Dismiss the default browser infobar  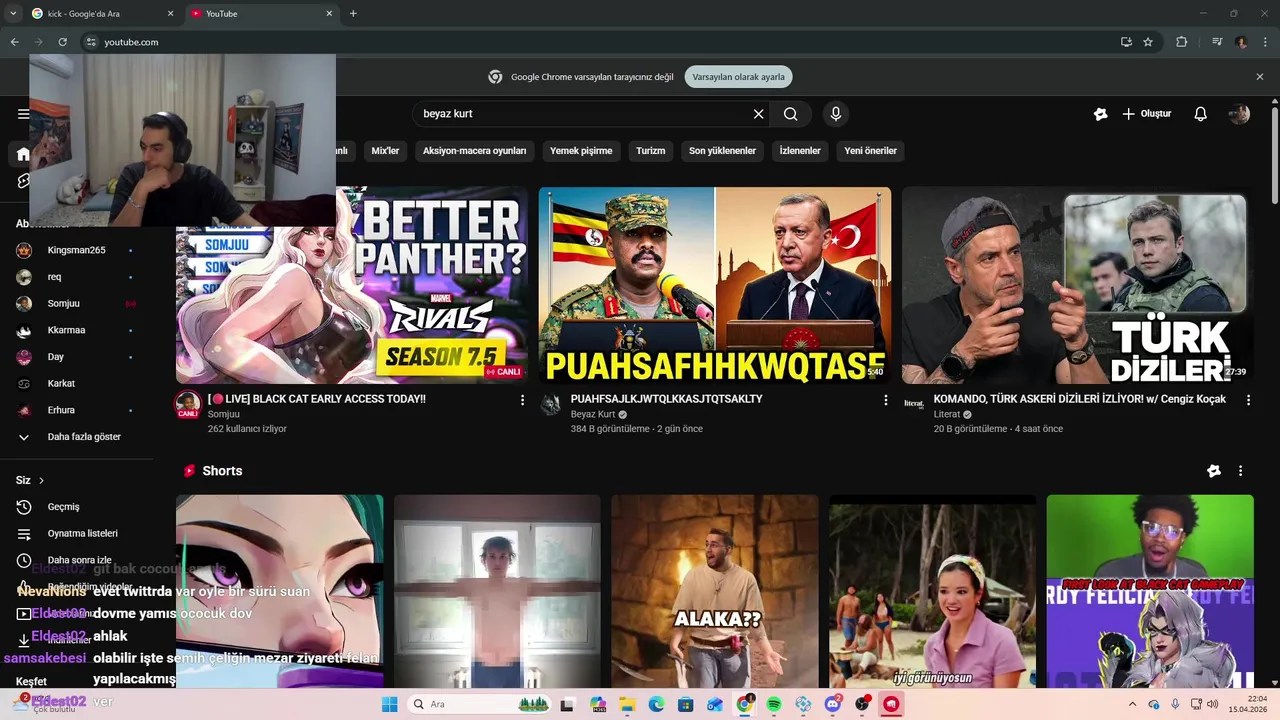tap(1260, 77)
